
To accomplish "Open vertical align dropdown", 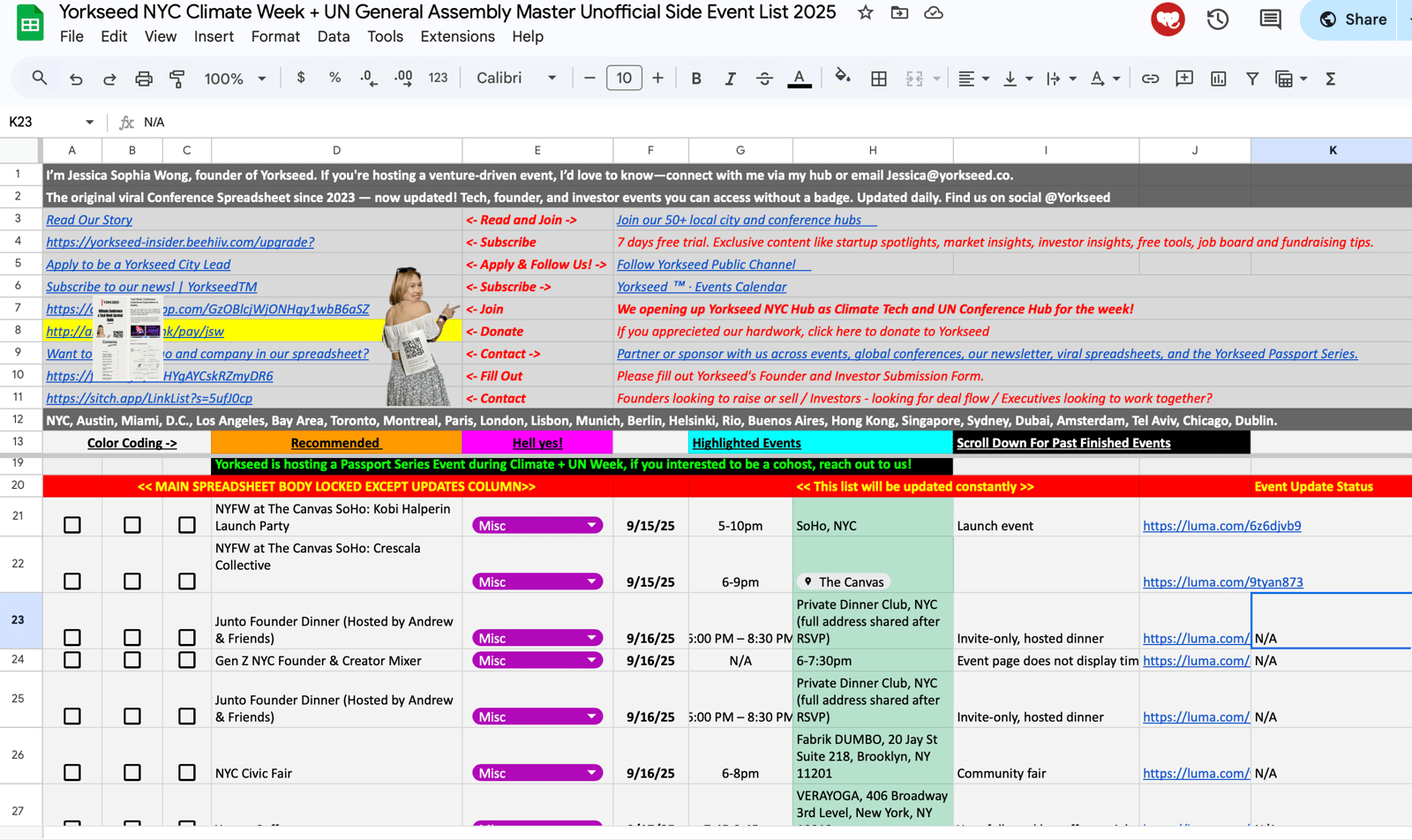I will click(1018, 79).
